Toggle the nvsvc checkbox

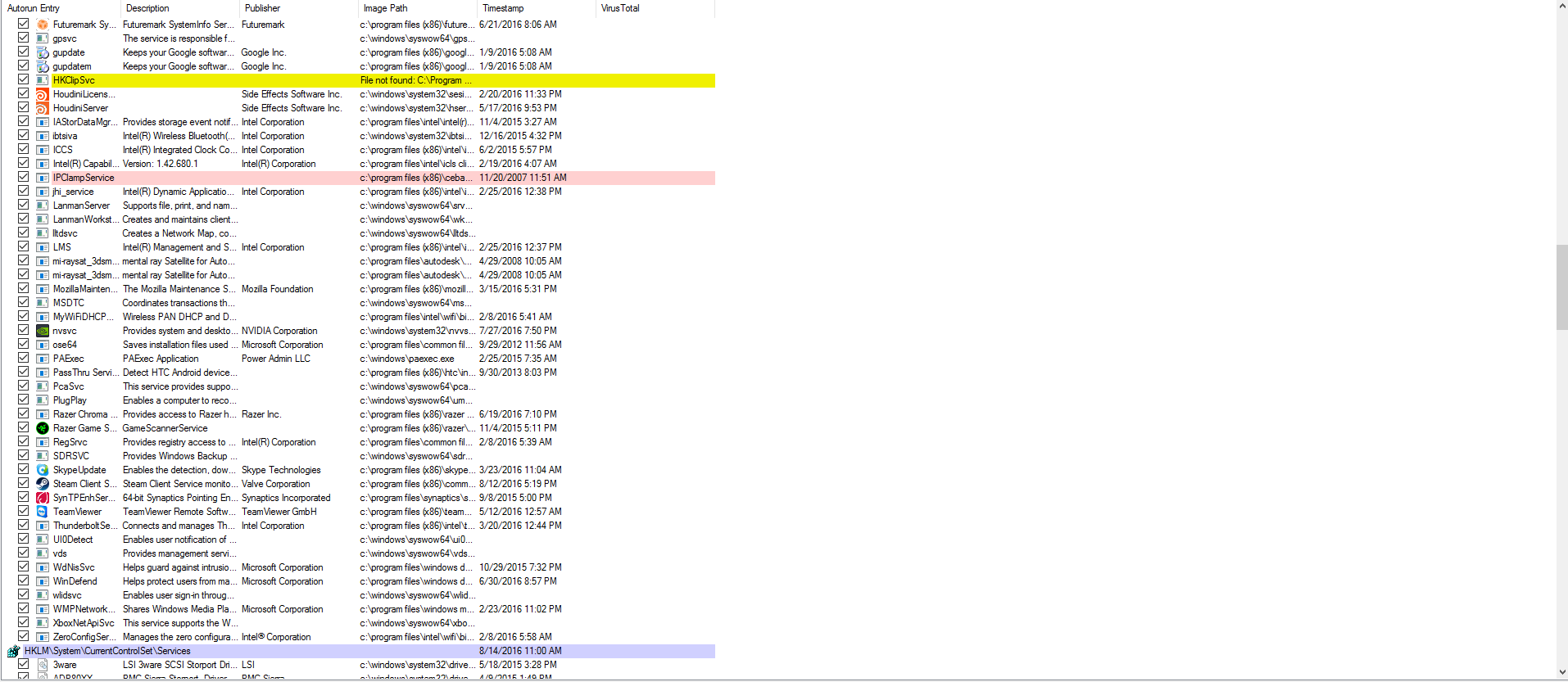point(23,330)
